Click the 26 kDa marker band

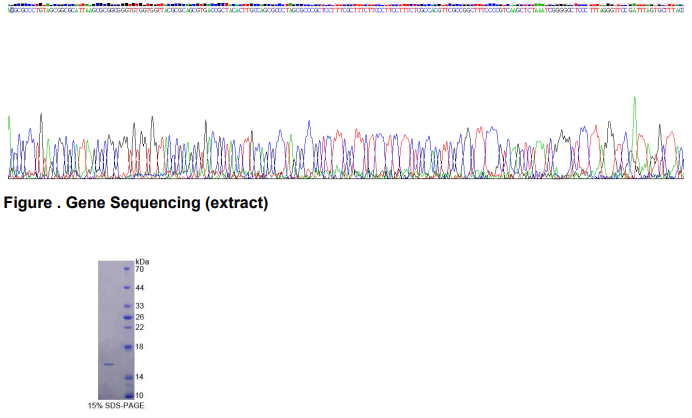126,317
